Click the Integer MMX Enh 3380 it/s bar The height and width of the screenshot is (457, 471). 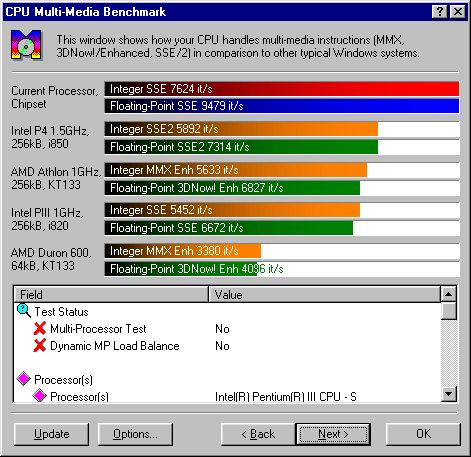tap(183, 251)
